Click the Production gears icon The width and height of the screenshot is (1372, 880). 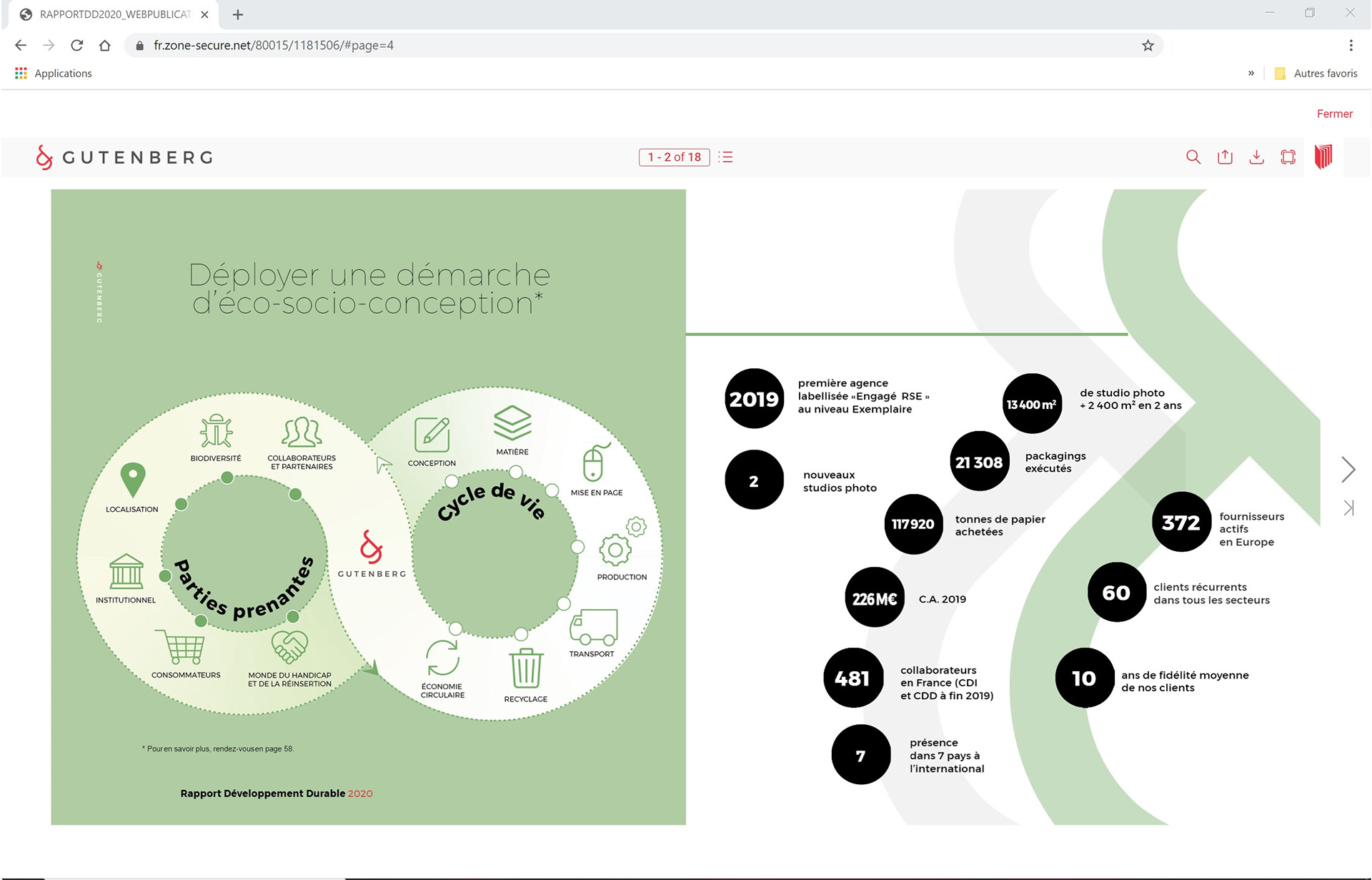(x=620, y=541)
